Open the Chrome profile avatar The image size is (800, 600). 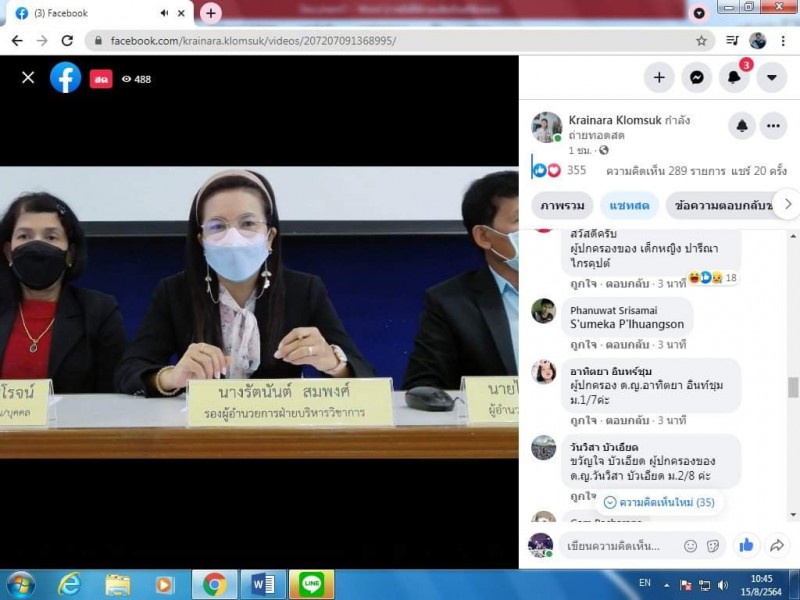757,41
